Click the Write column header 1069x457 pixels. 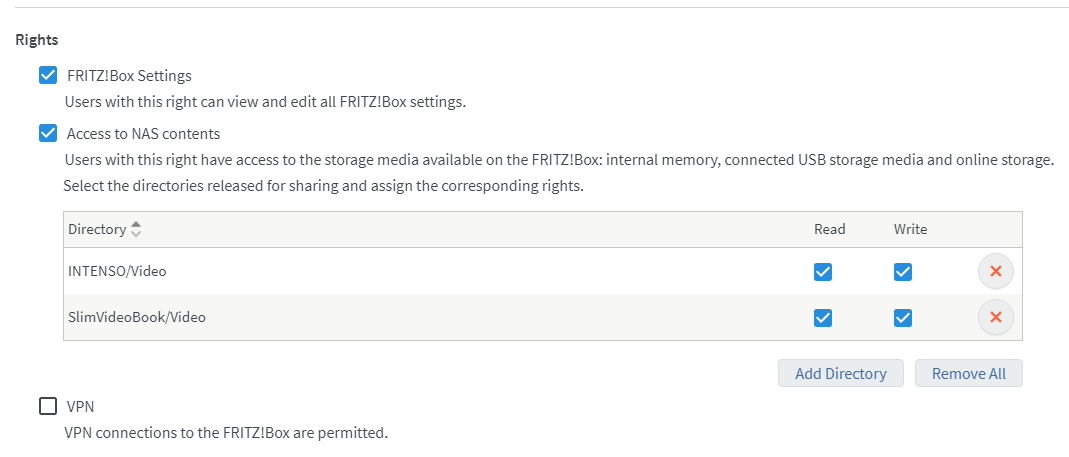910,229
